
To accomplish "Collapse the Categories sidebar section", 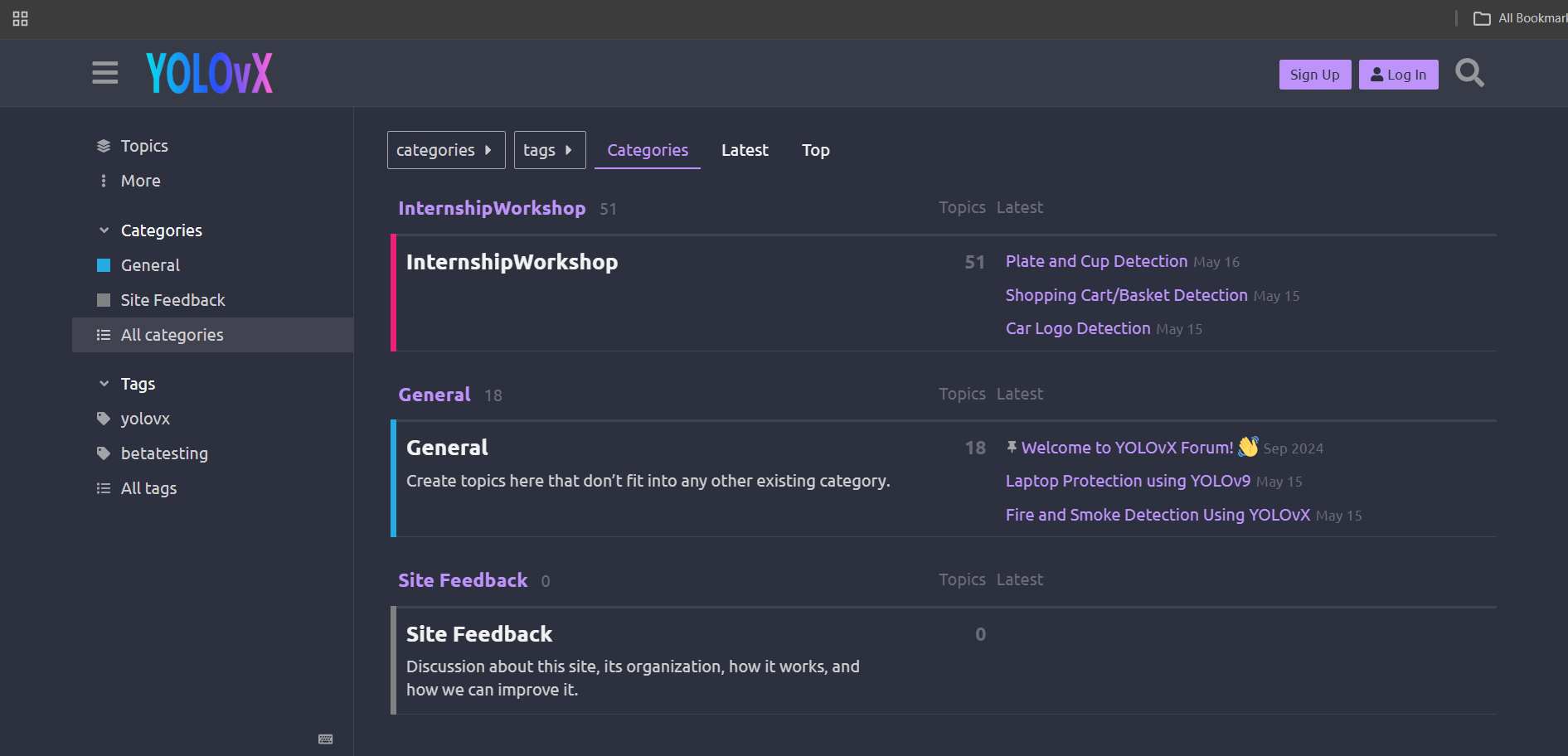I will pyautogui.click(x=104, y=230).
